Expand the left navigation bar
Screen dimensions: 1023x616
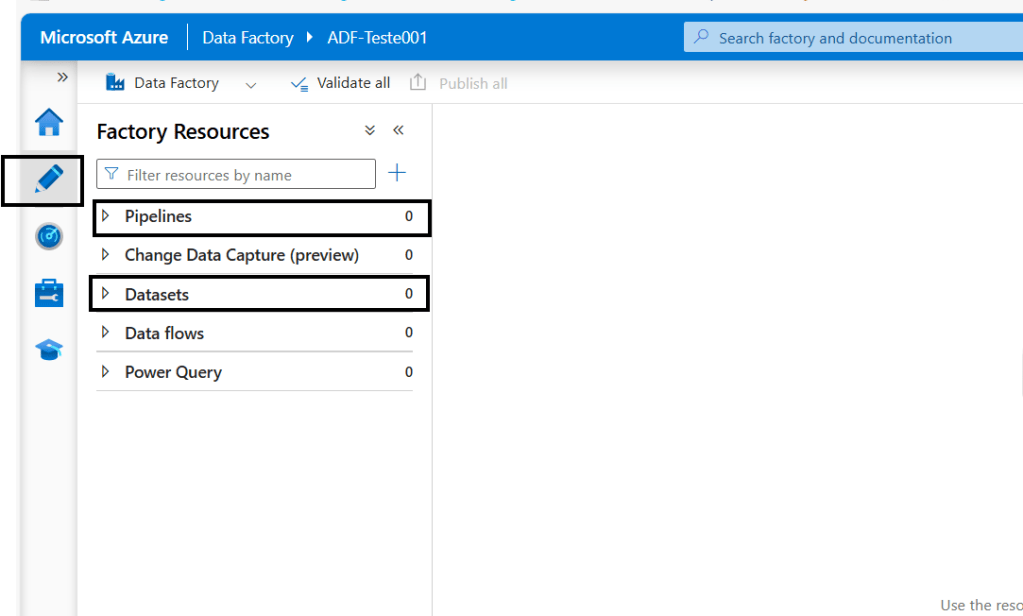click(x=62, y=77)
